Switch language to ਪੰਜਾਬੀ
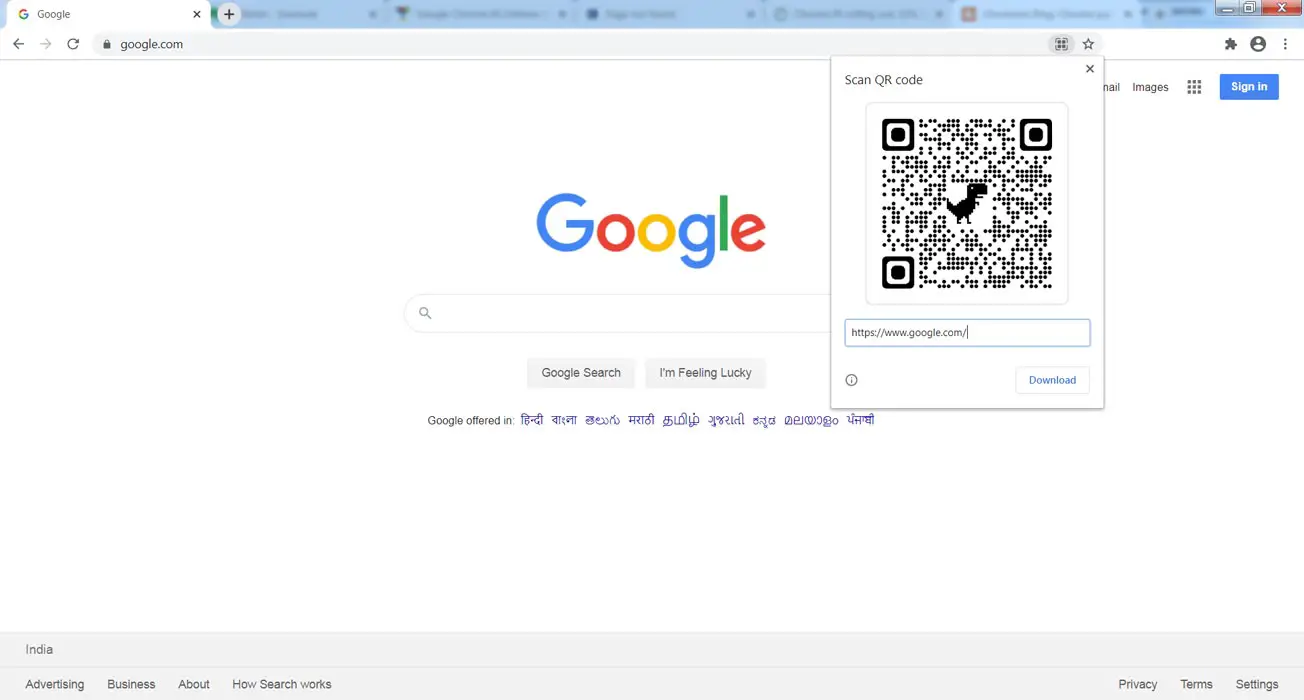 pyautogui.click(x=860, y=420)
